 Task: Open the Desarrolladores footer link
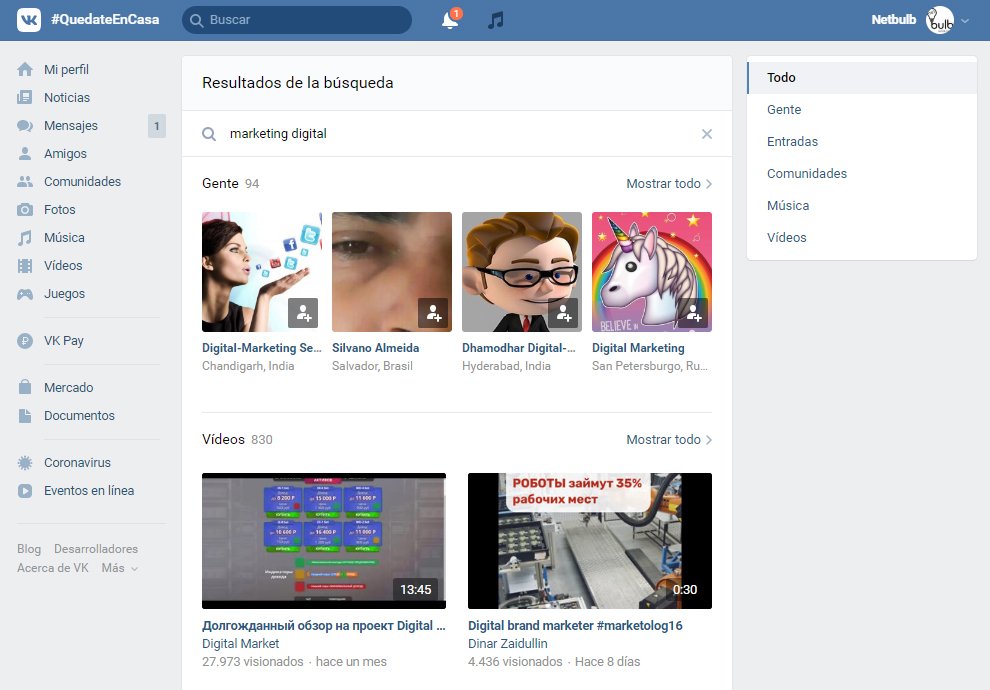click(x=95, y=548)
